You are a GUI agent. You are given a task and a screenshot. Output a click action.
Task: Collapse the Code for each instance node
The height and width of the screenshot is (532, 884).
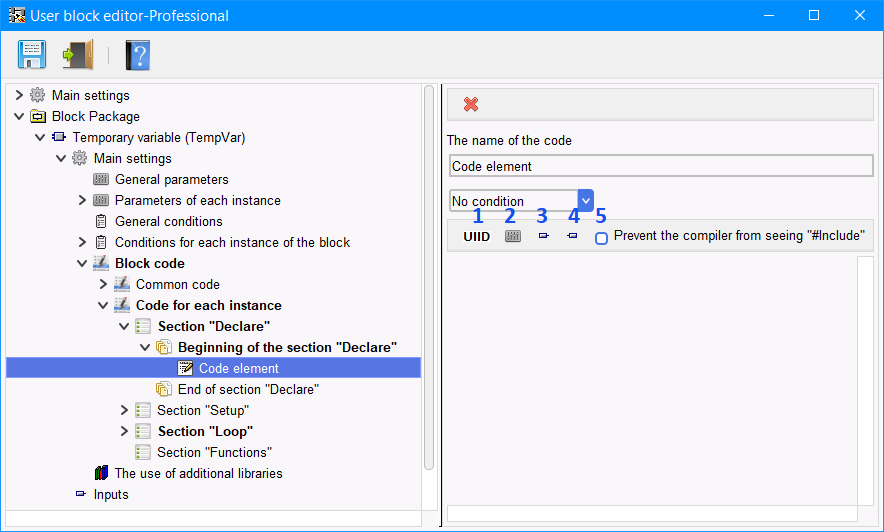(103, 305)
